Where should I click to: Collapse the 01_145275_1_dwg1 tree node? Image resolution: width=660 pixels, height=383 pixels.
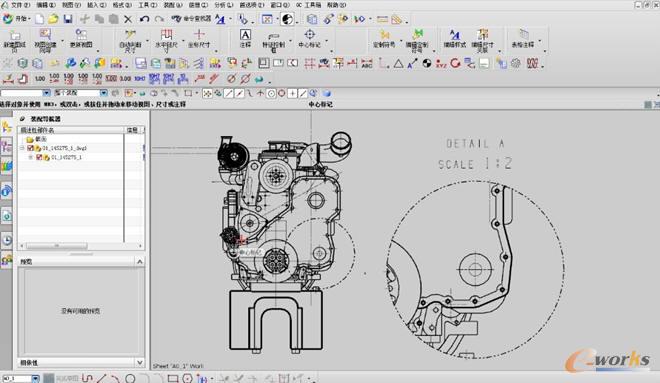(22, 148)
